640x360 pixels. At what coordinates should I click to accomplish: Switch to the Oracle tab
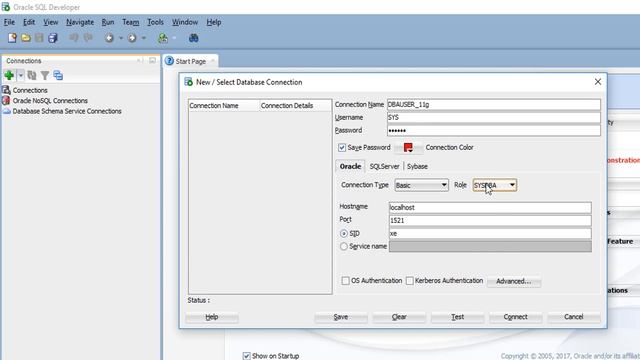350,166
